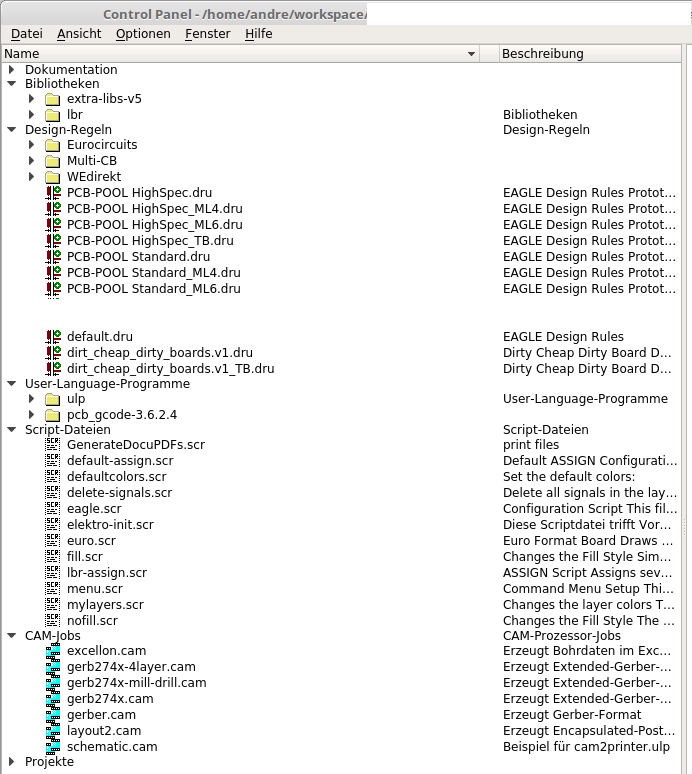The width and height of the screenshot is (692, 774).
Task: Select PCB-POOL Standard_ML6.dru file name
Action: pyautogui.click(x=154, y=289)
